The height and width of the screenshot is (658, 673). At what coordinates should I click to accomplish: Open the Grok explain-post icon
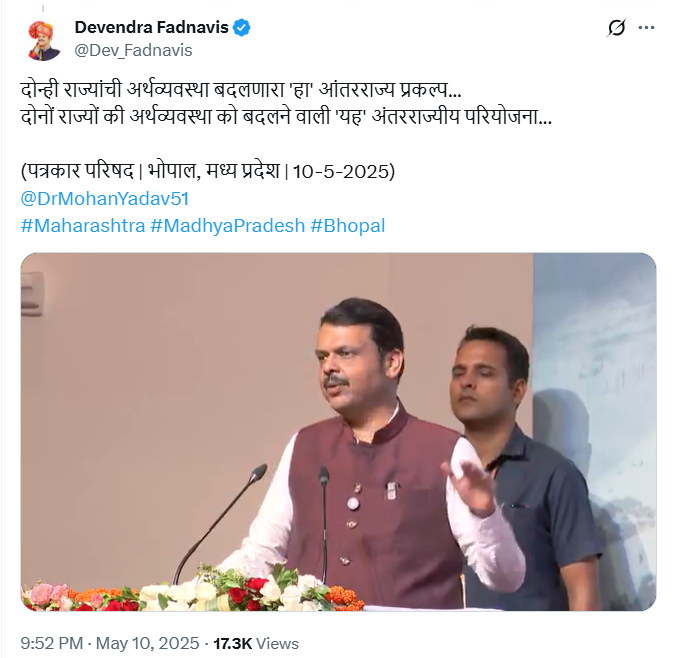coord(616,28)
